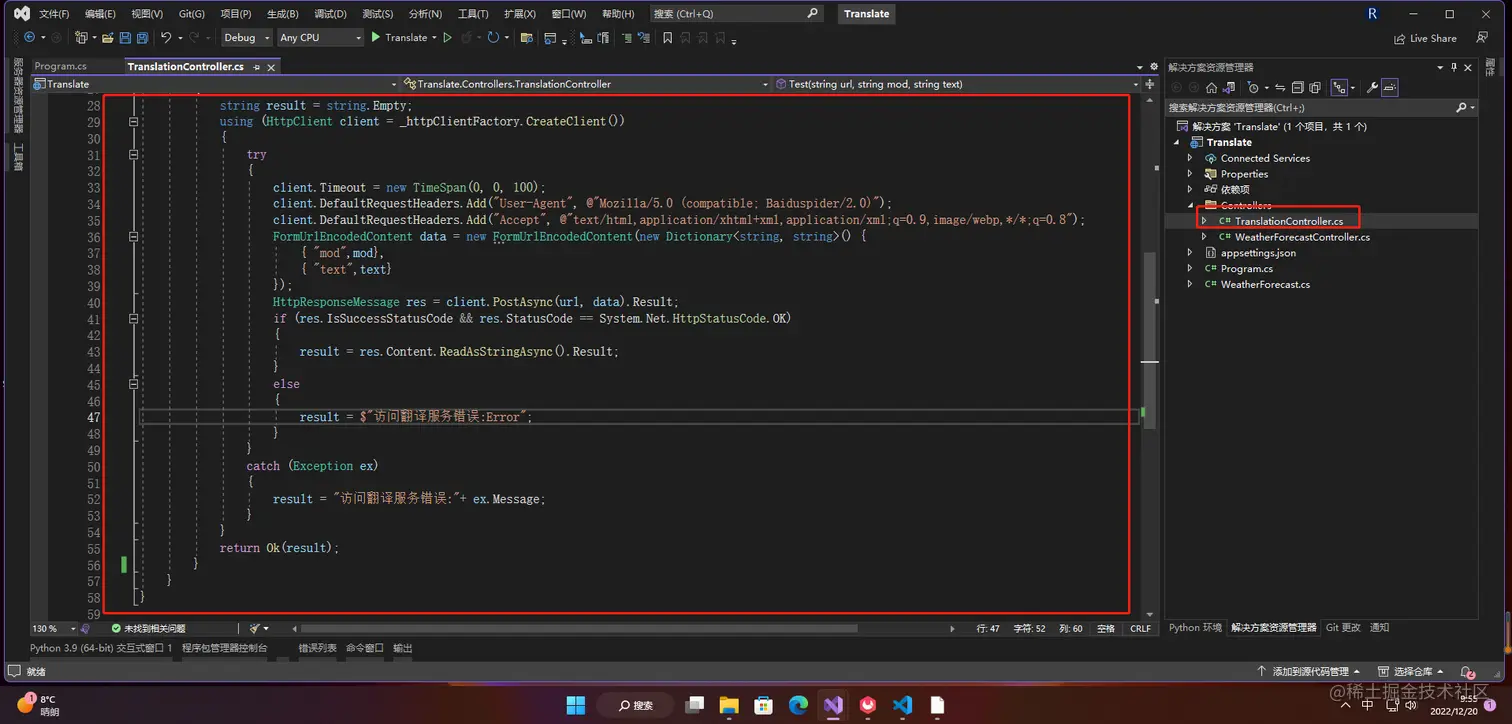Viewport: 1512px width, 724px height.
Task: Collapse code block at line 29
Action: click(x=133, y=121)
